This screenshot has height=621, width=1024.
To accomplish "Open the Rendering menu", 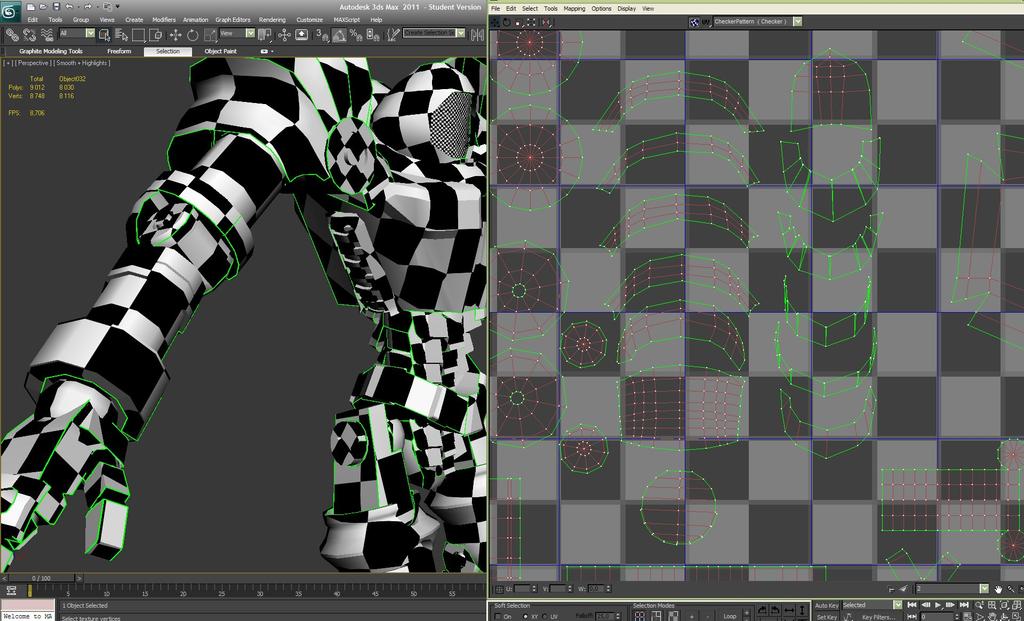I will 272,20.
